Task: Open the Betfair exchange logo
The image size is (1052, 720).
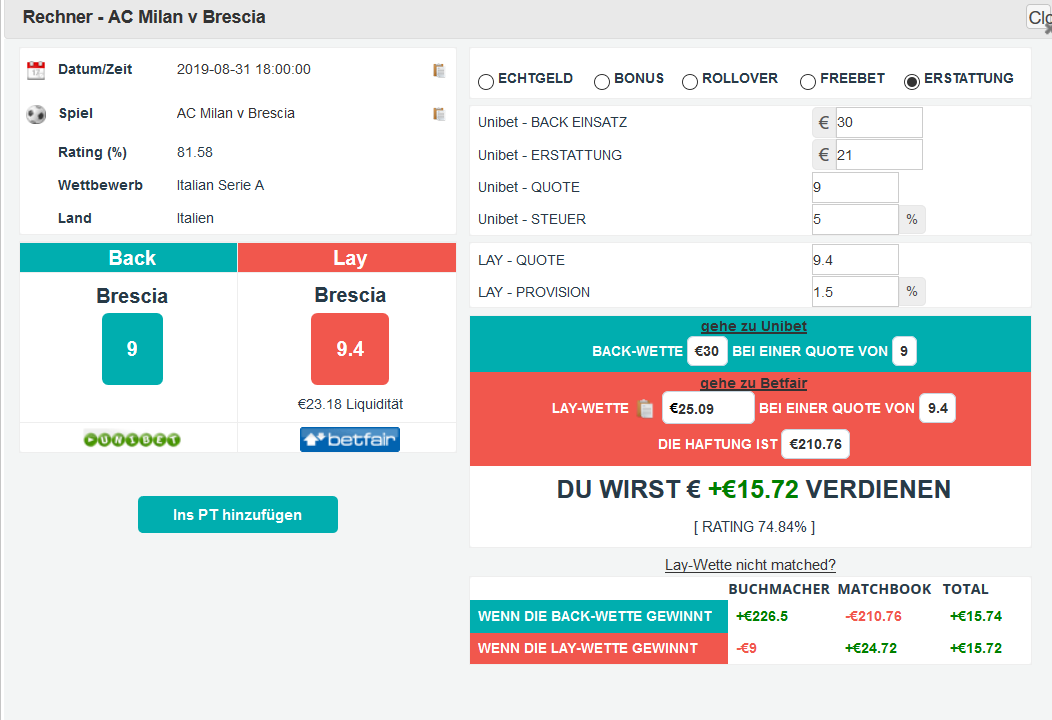Action: 350,440
